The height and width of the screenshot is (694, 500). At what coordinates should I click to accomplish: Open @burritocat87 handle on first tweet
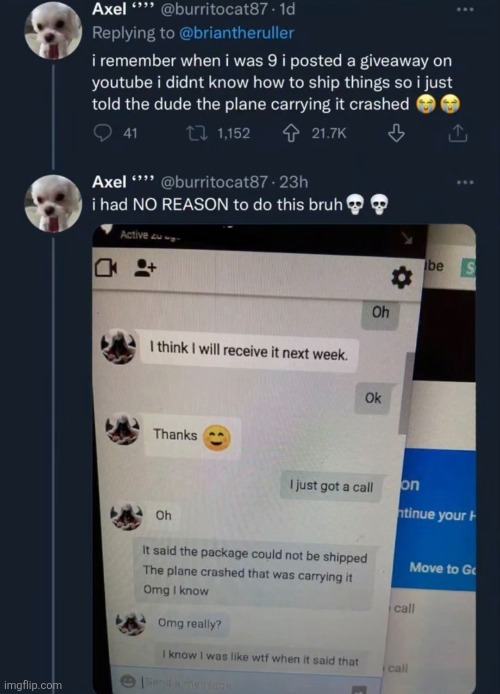214,9
